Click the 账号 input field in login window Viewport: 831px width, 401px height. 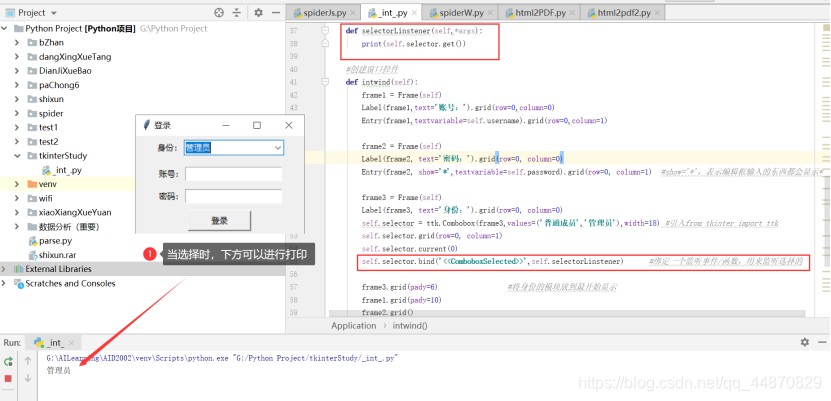click(x=234, y=174)
